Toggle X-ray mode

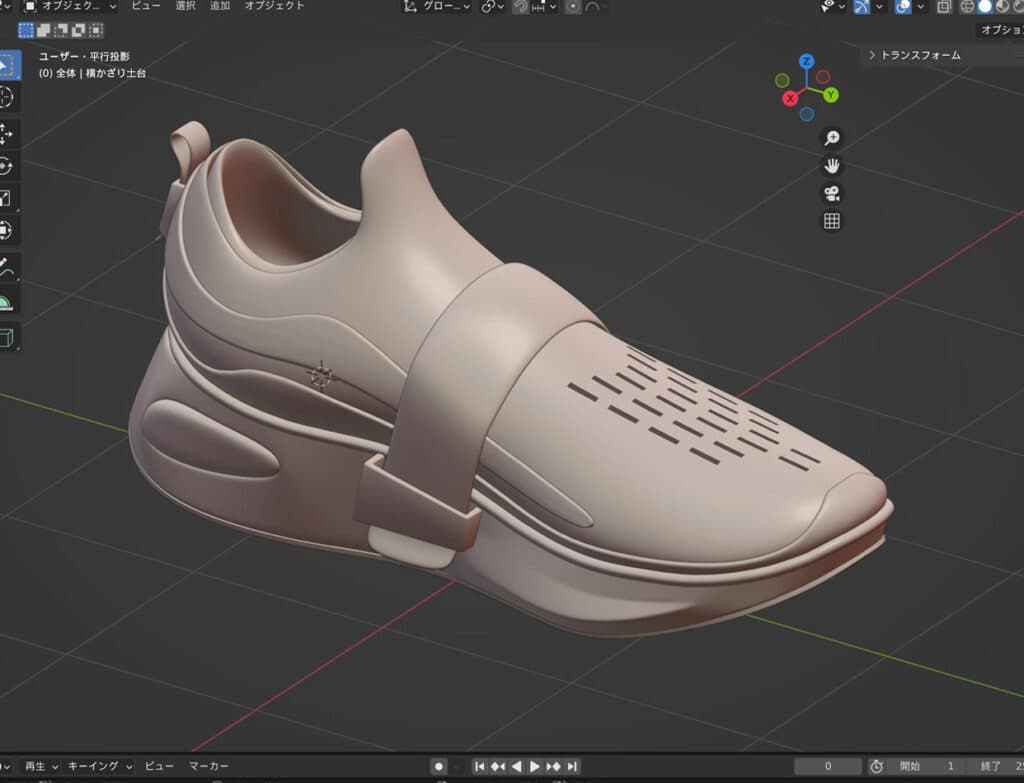click(x=944, y=7)
